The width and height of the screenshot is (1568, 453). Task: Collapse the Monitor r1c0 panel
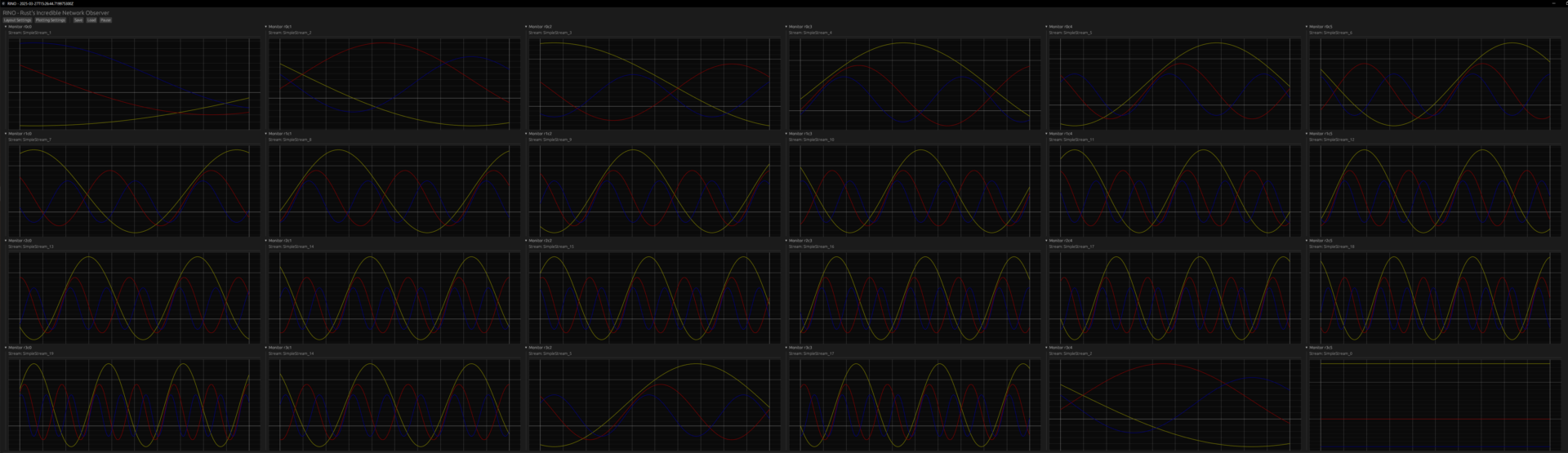click(6, 134)
